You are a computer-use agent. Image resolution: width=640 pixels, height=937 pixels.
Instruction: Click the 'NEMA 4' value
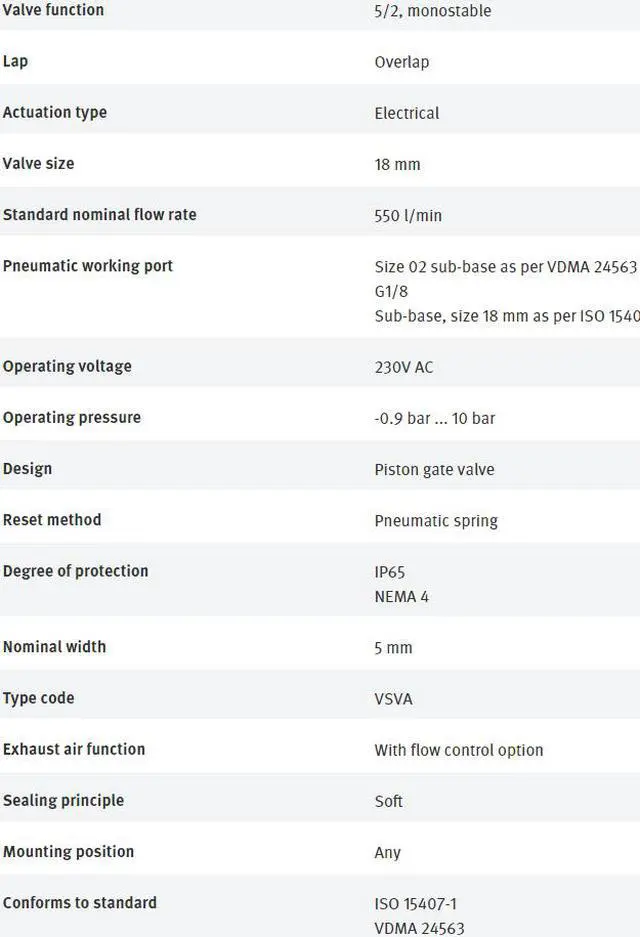coord(402,596)
